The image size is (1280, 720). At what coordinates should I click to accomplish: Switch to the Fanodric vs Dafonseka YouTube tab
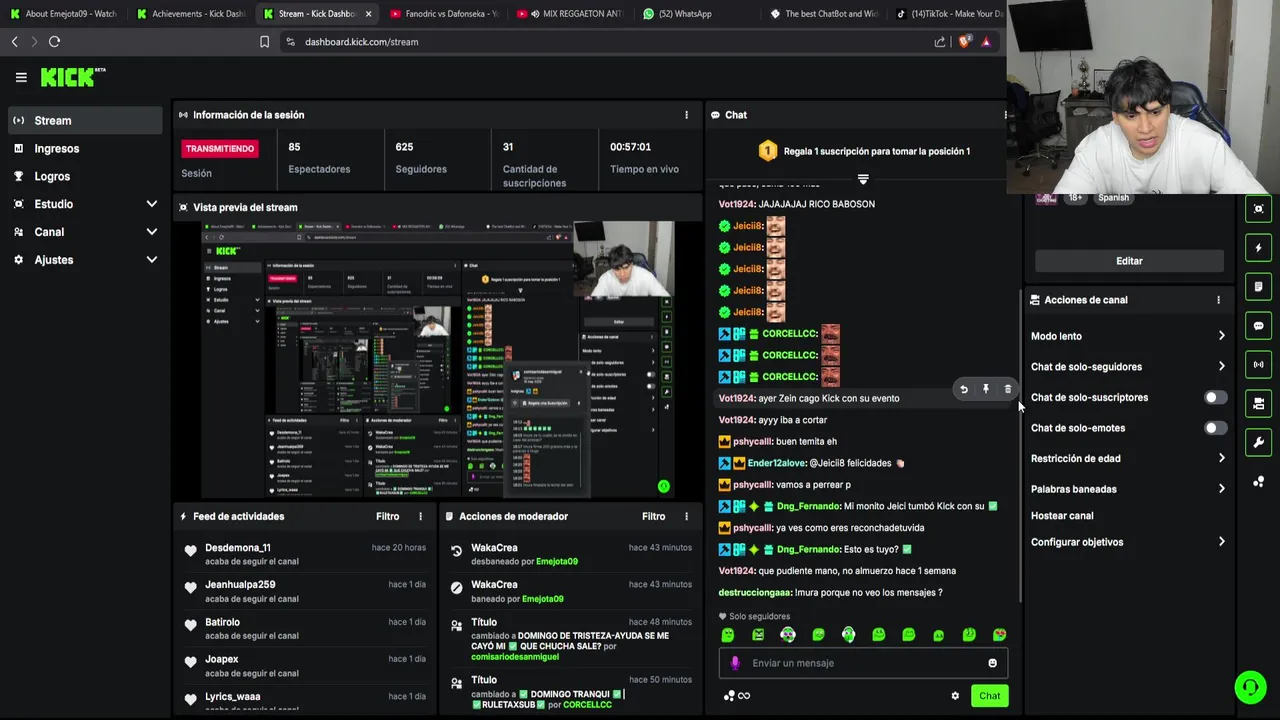[x=444, y=14]
